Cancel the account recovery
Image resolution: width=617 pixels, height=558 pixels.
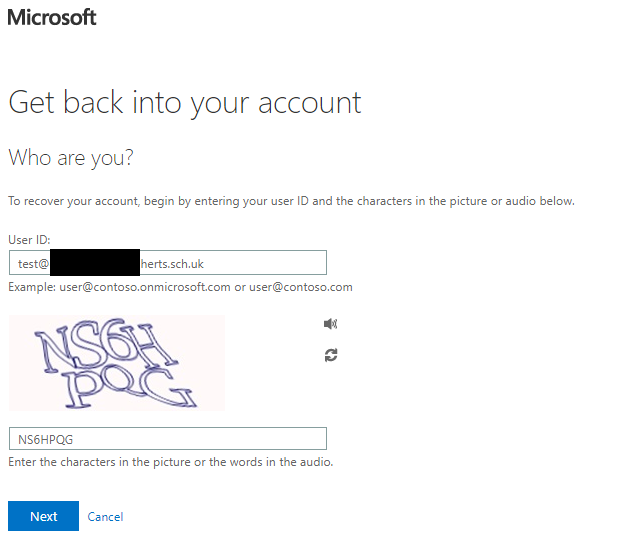105,516
